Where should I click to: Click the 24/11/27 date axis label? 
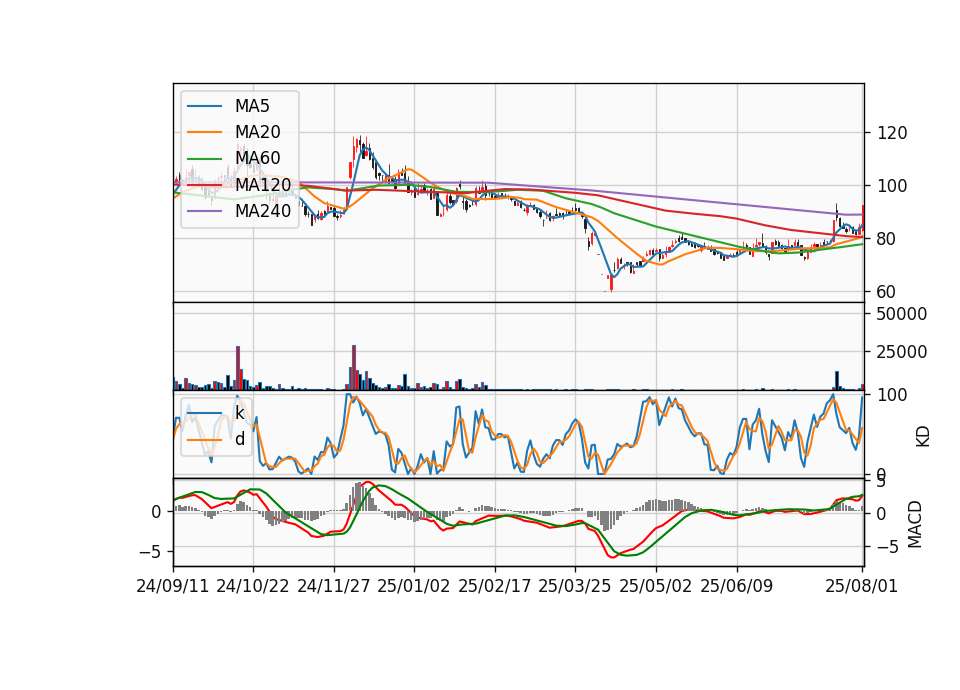[x=334, y=586]
